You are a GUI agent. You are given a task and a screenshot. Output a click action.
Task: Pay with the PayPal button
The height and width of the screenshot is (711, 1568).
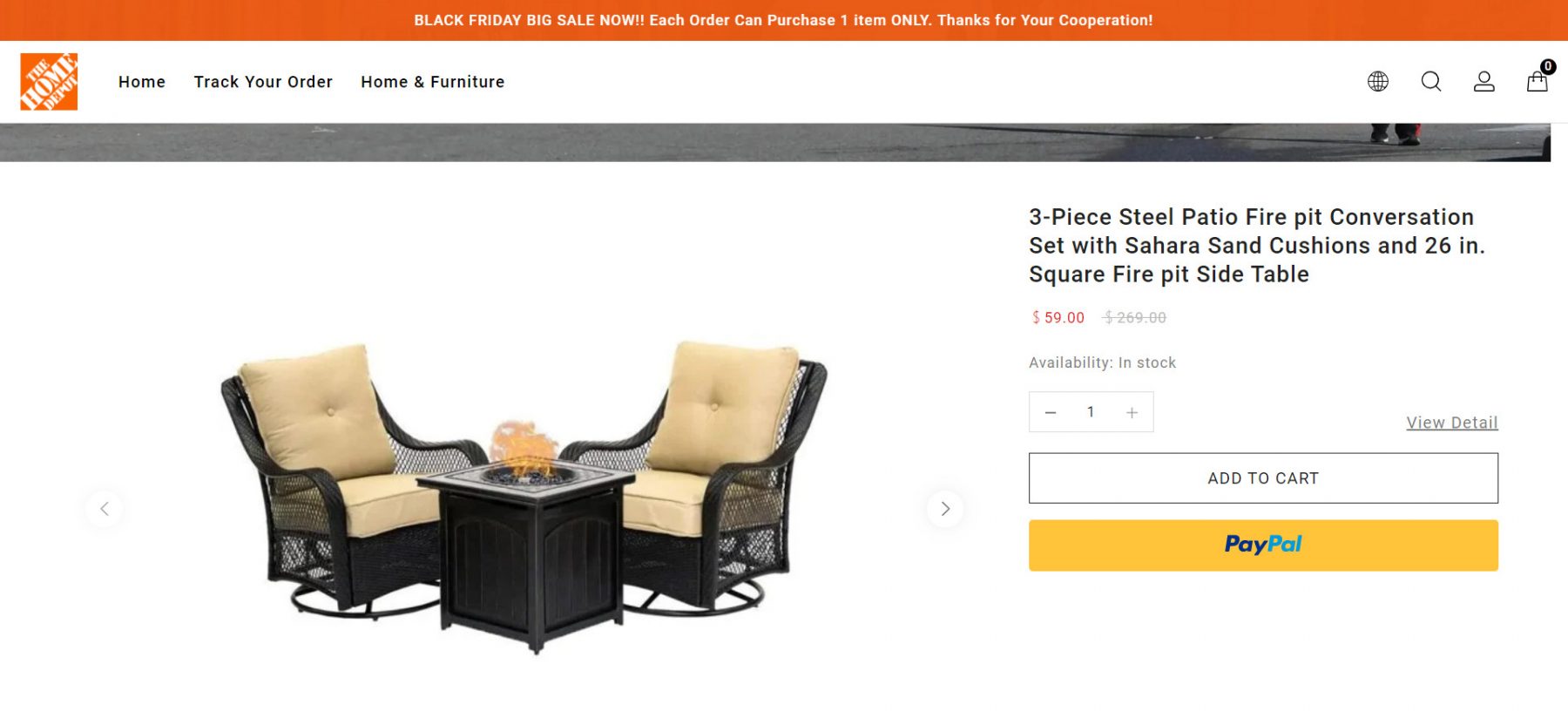pos(1263,545)
